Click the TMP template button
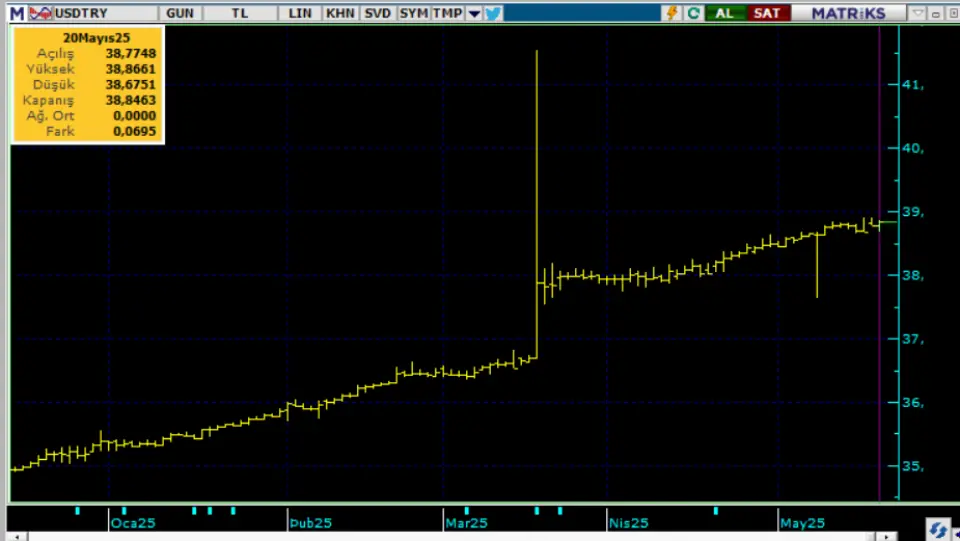The height and width of the screenshot is (541, 960). 448,13
